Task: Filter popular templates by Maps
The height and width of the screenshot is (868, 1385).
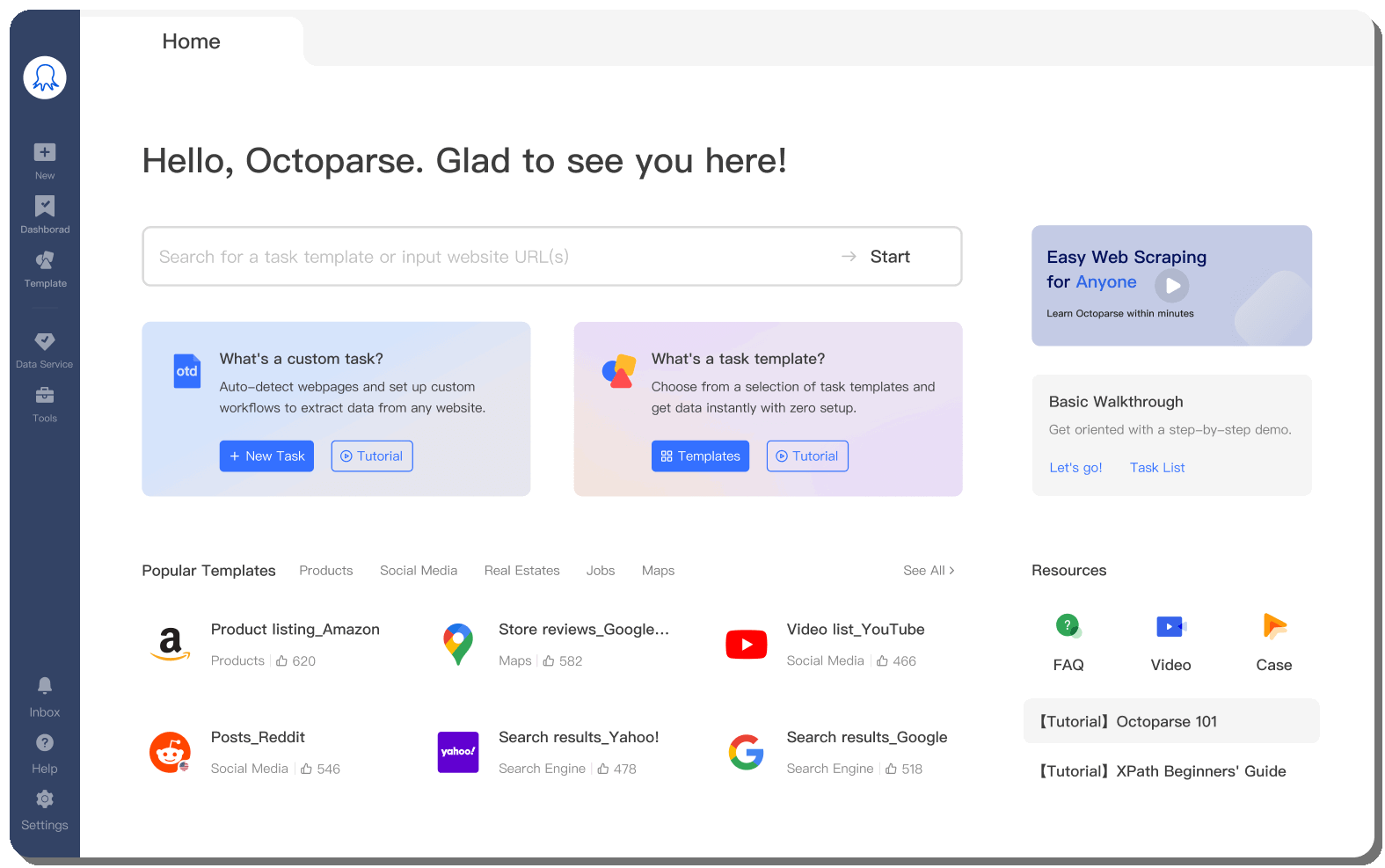Action: coord(658,571)
